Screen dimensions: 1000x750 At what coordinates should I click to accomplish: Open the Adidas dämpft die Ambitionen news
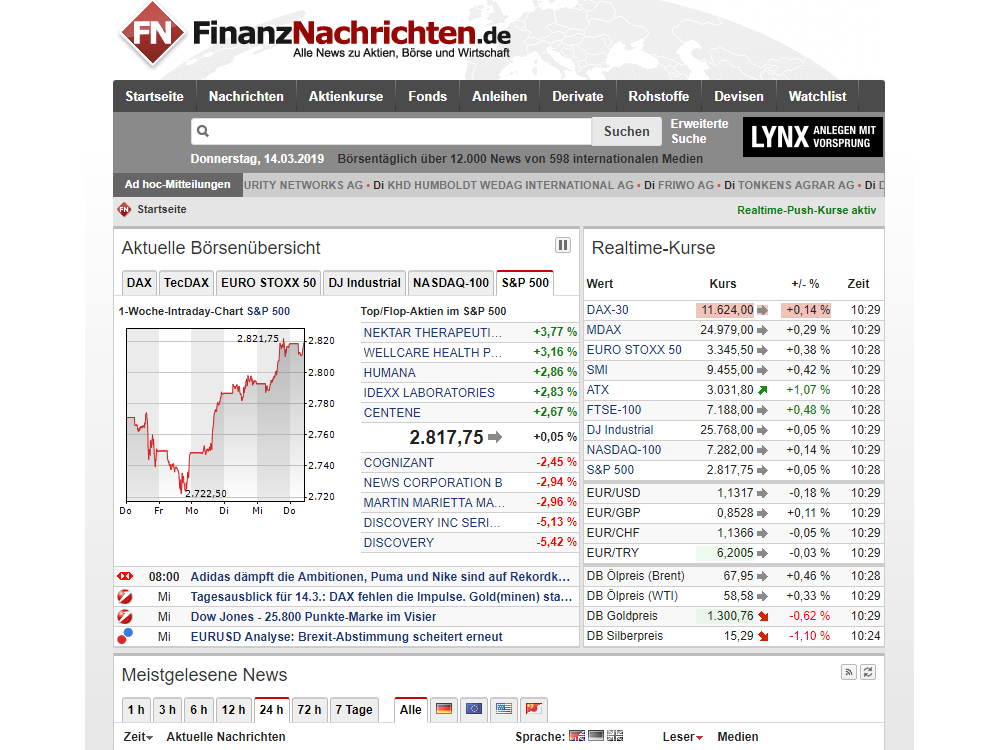[380, 577]
